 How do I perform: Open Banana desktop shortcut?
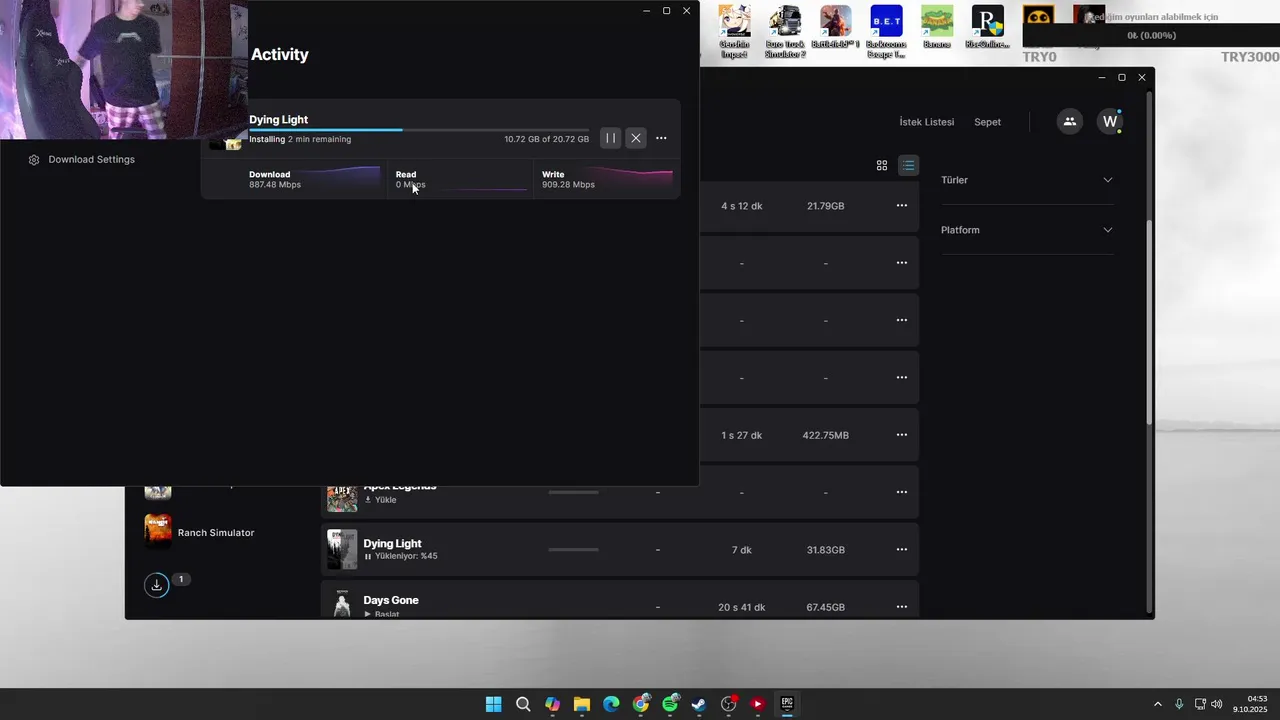pos(937,28)
